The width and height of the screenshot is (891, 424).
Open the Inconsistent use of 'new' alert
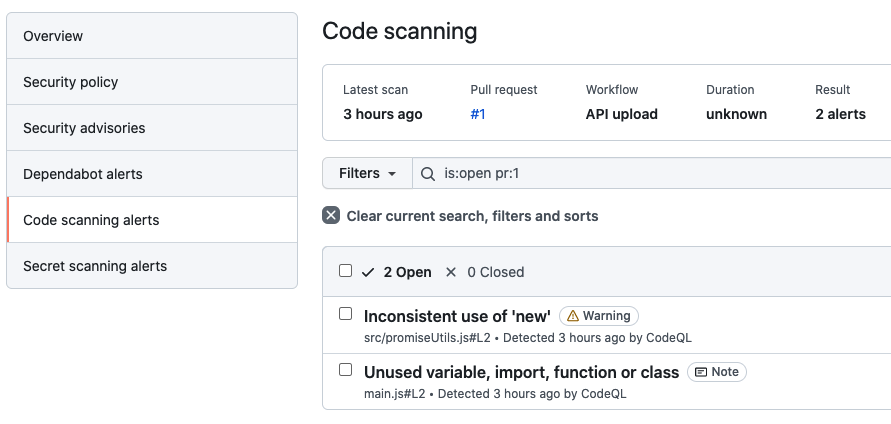point(457,316)
